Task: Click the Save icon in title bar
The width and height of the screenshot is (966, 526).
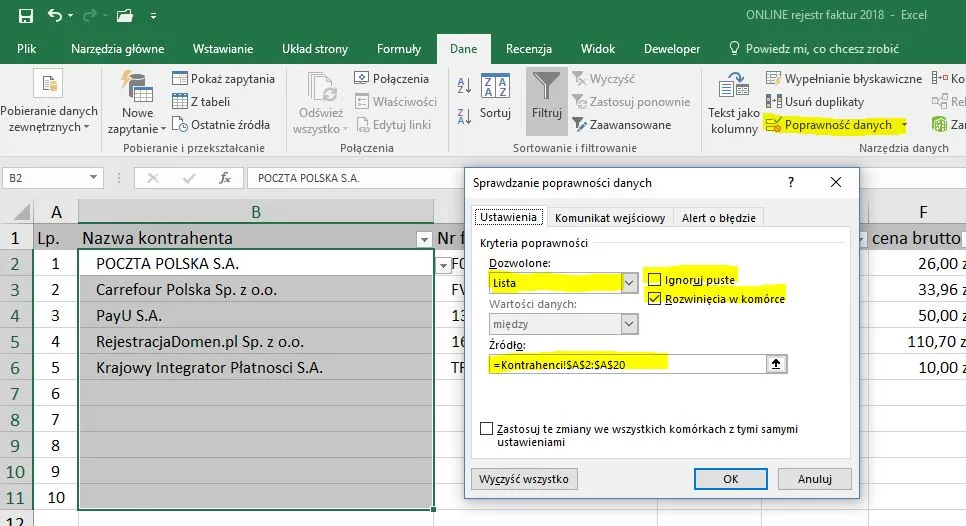Action: [x=26, y=16]
